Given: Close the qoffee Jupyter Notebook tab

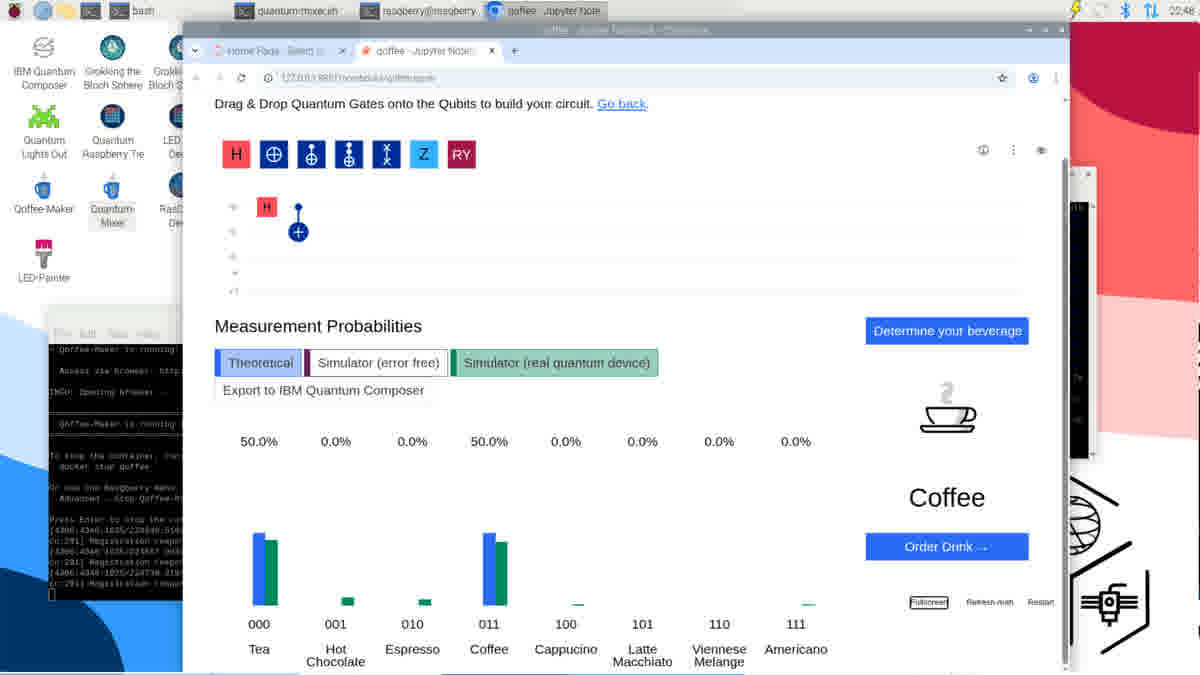Looking at the screenshot, I should point(492,50).
